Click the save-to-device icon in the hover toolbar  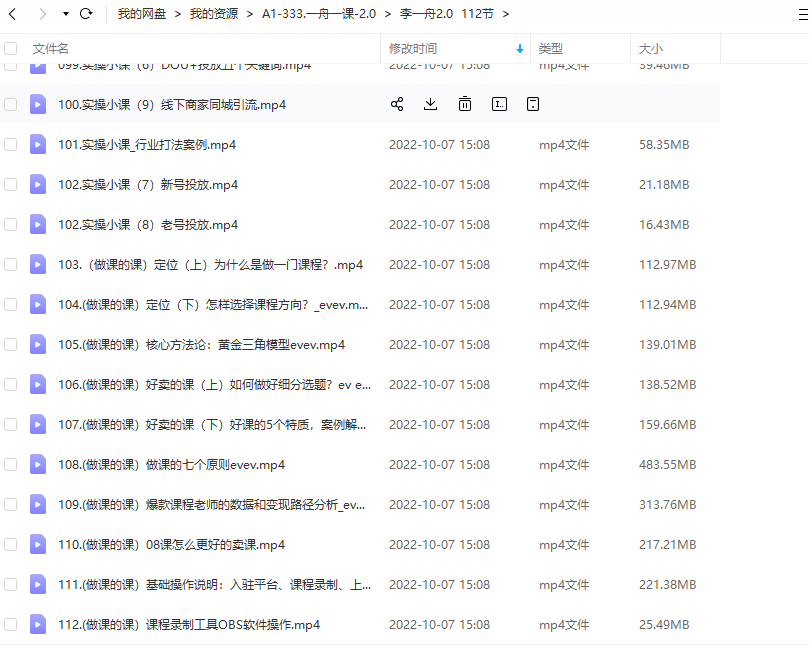(x=533, y=103)
